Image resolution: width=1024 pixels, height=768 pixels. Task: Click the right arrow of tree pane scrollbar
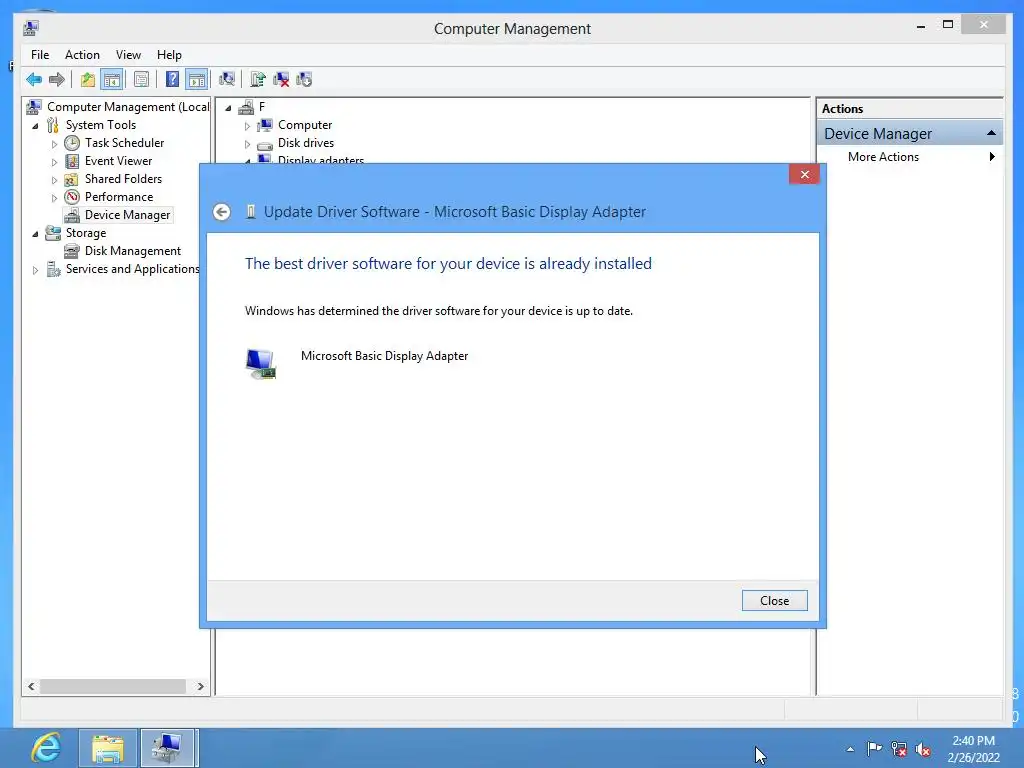tap(200, 686)
